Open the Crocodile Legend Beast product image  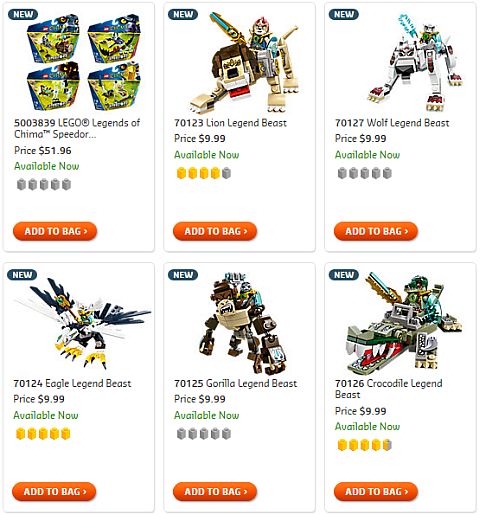click(404, 323)
